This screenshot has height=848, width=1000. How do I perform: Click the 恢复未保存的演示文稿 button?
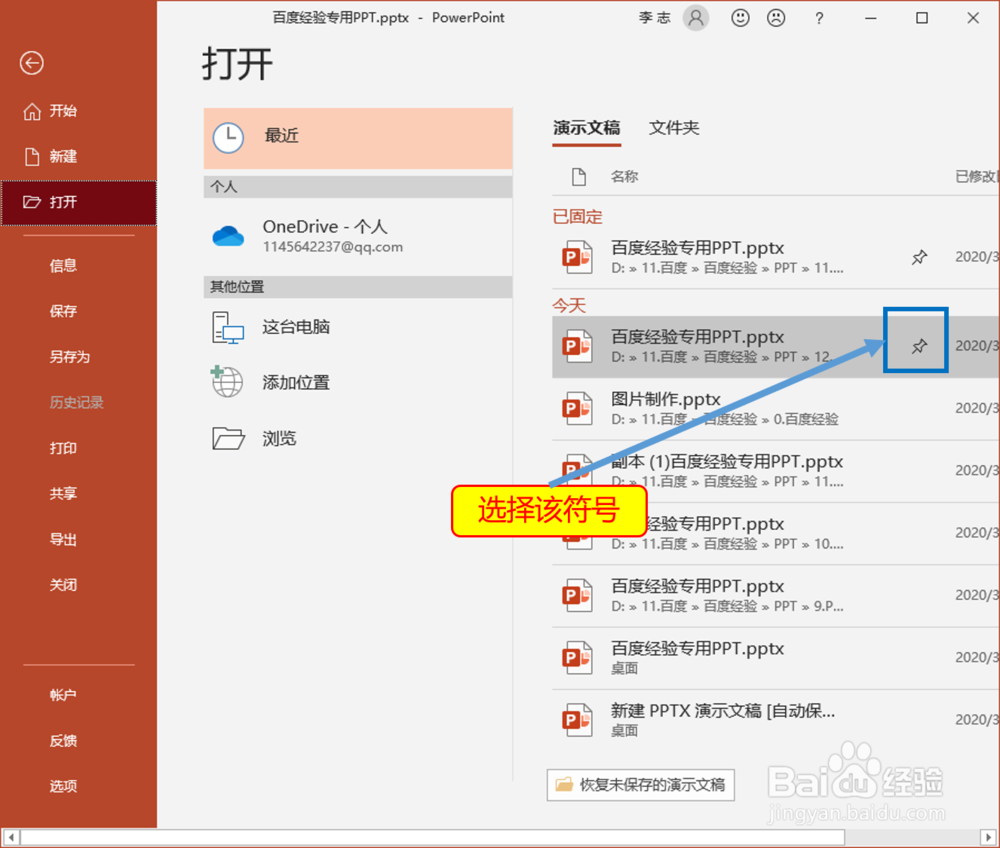(x=640, y=785)
